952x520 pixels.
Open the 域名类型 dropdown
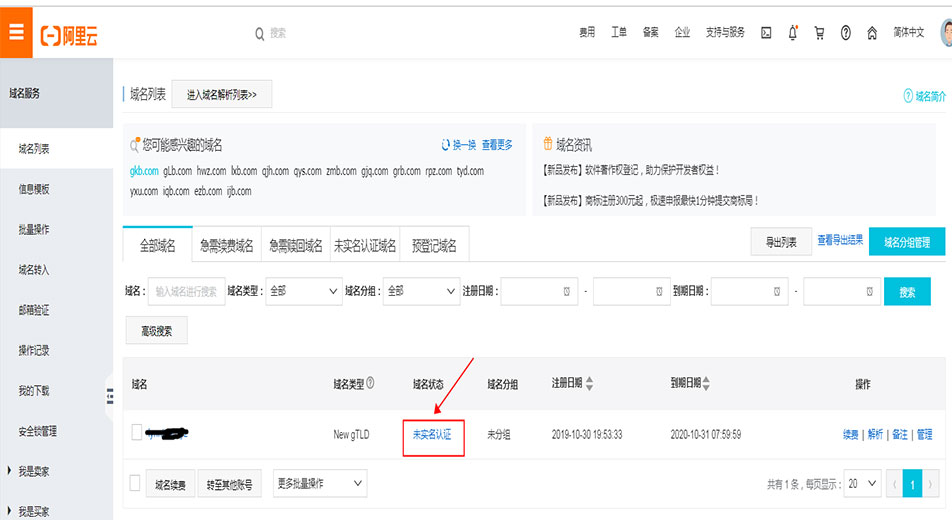click(x=304, y=292)
